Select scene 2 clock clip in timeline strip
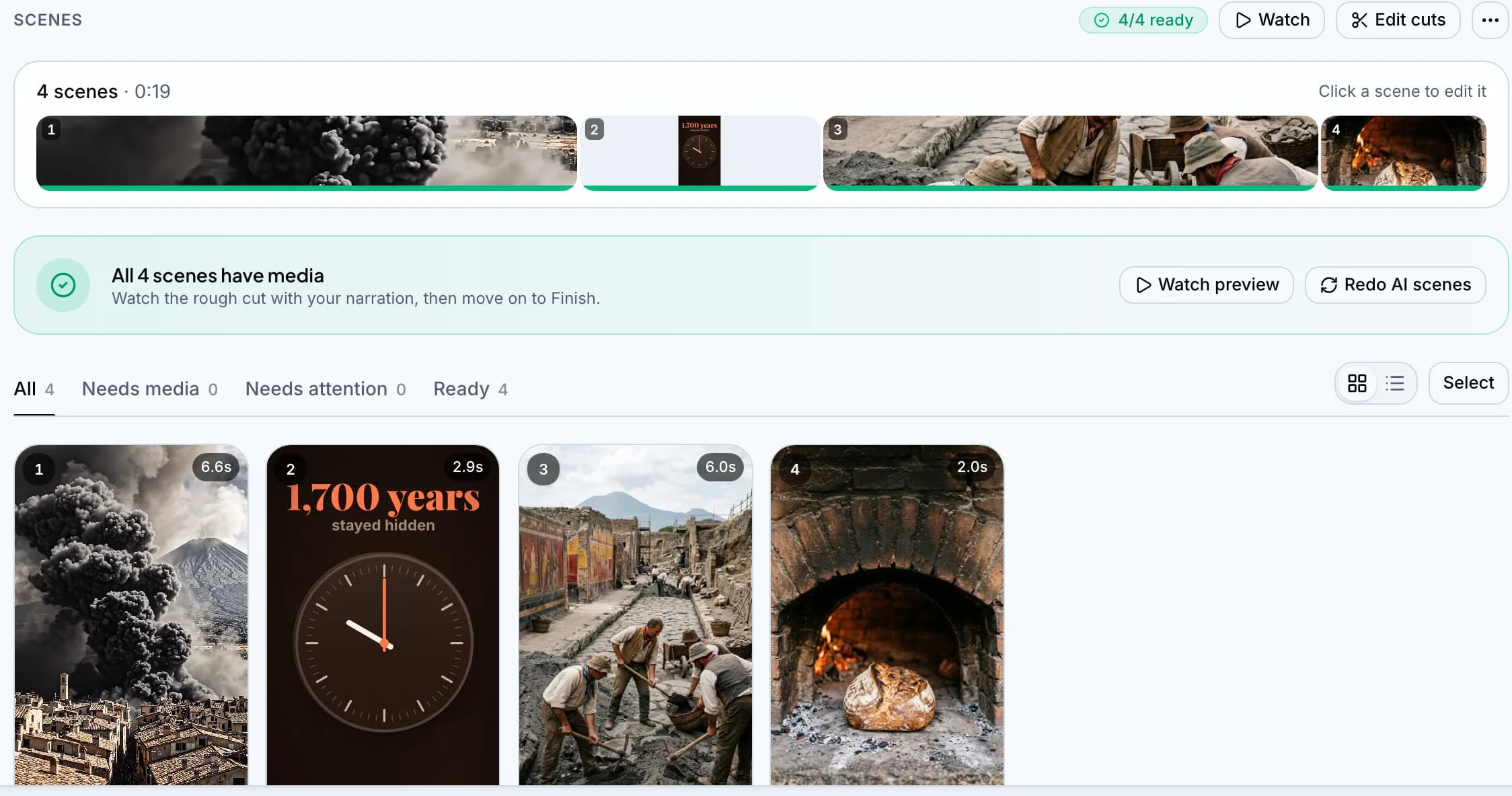The height and width of the screenshot is (796, 1512). (700, 153)
